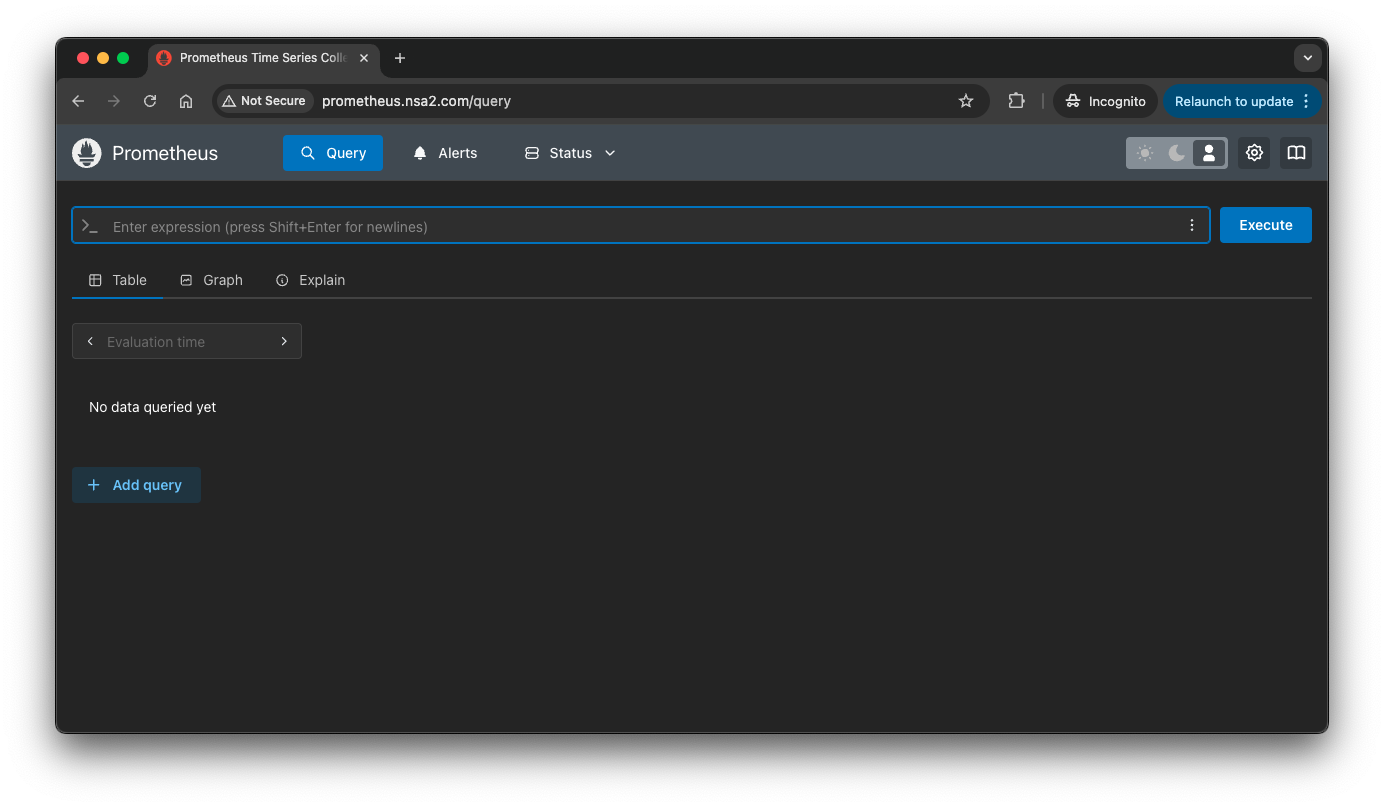Close the Prometheus Time Series tab
1384x807 pixels.
[x=364, y=58]
